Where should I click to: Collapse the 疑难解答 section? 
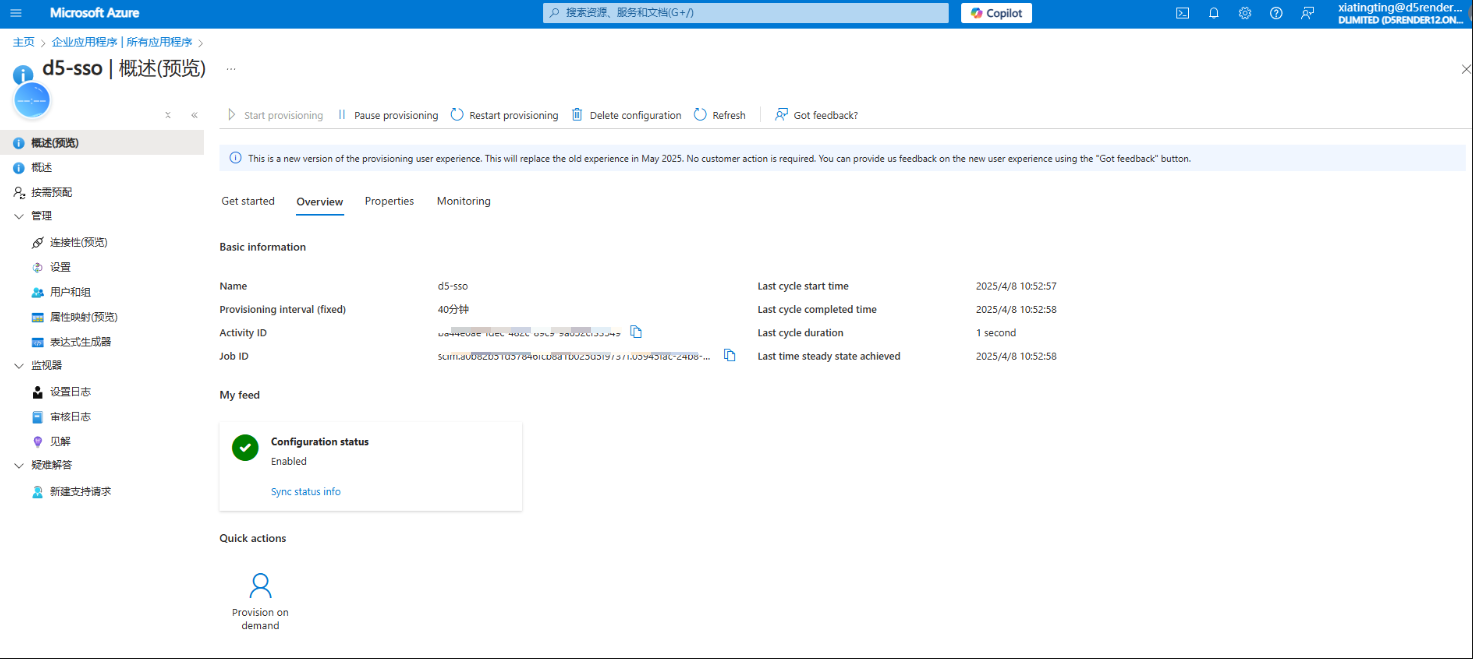(x=19, y=465)
